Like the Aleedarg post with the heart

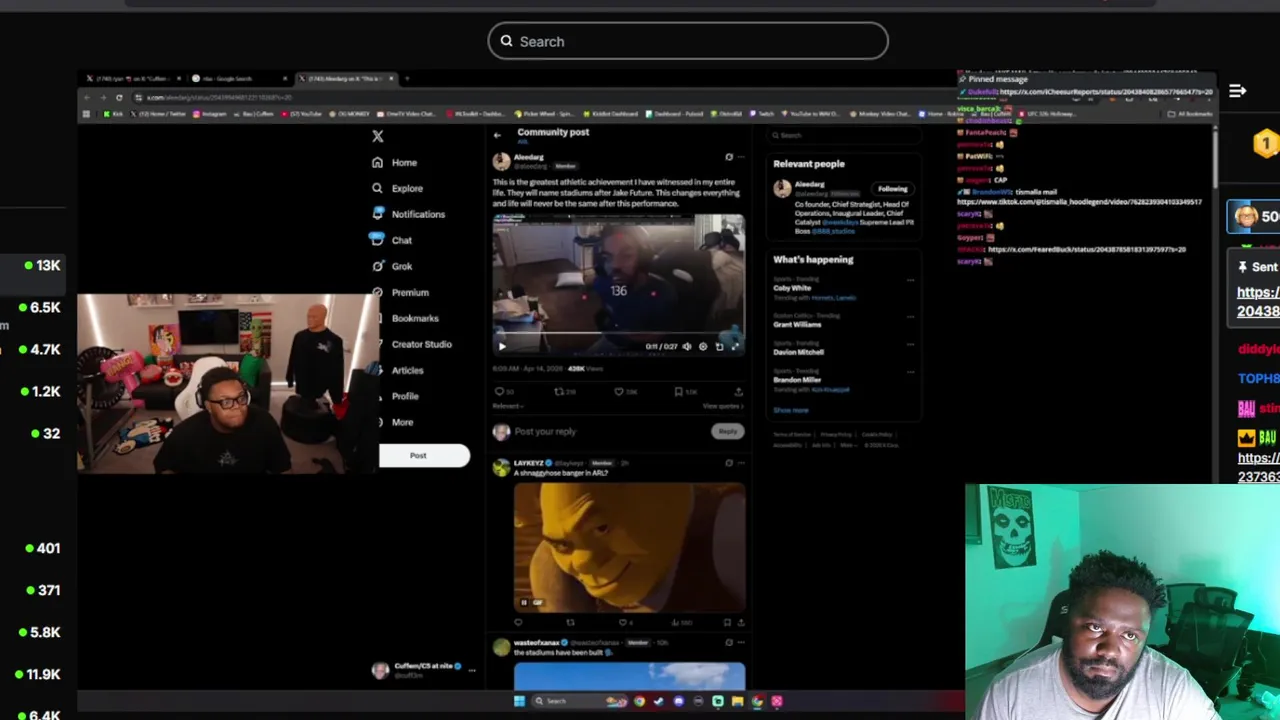(619, 392)
